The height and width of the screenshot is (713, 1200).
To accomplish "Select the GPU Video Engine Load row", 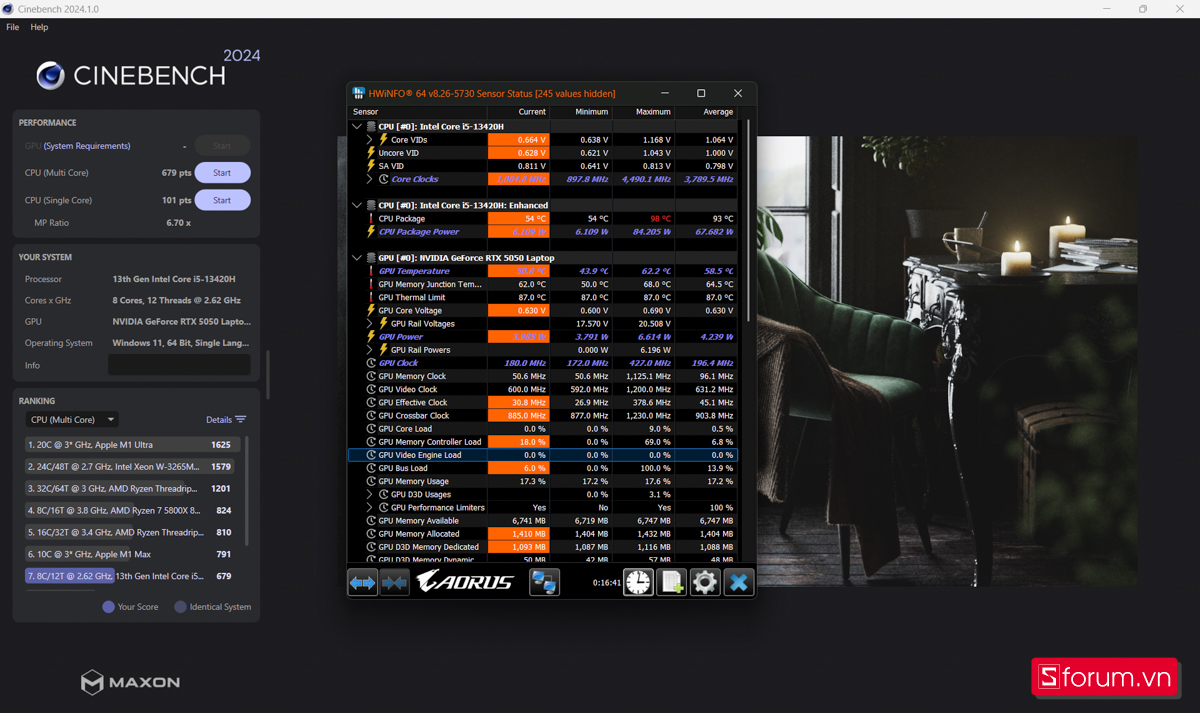I will coord(542,455).
